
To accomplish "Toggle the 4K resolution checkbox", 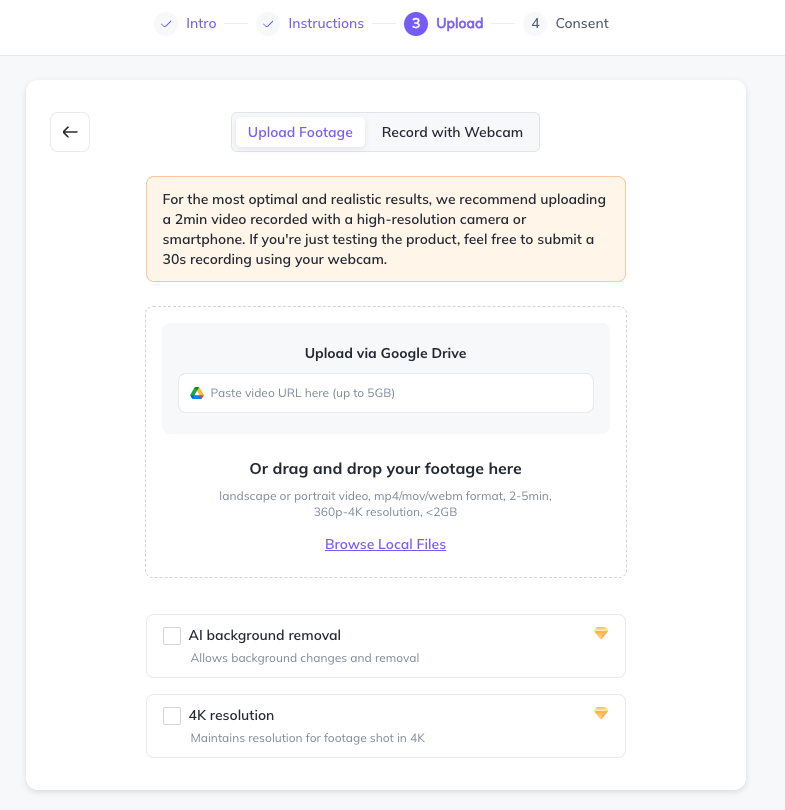I will coord(172,716).
